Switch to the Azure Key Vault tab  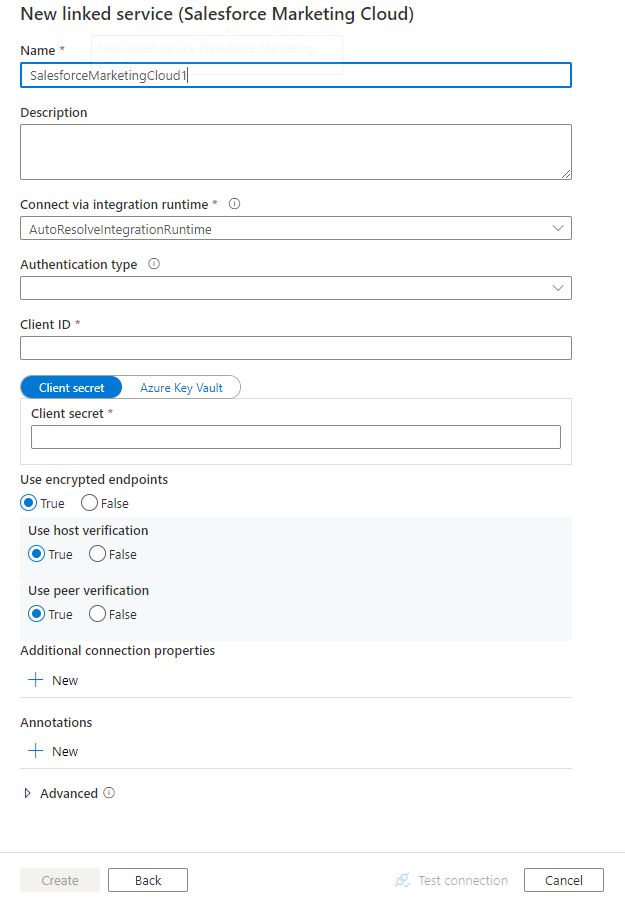(181, 388)
